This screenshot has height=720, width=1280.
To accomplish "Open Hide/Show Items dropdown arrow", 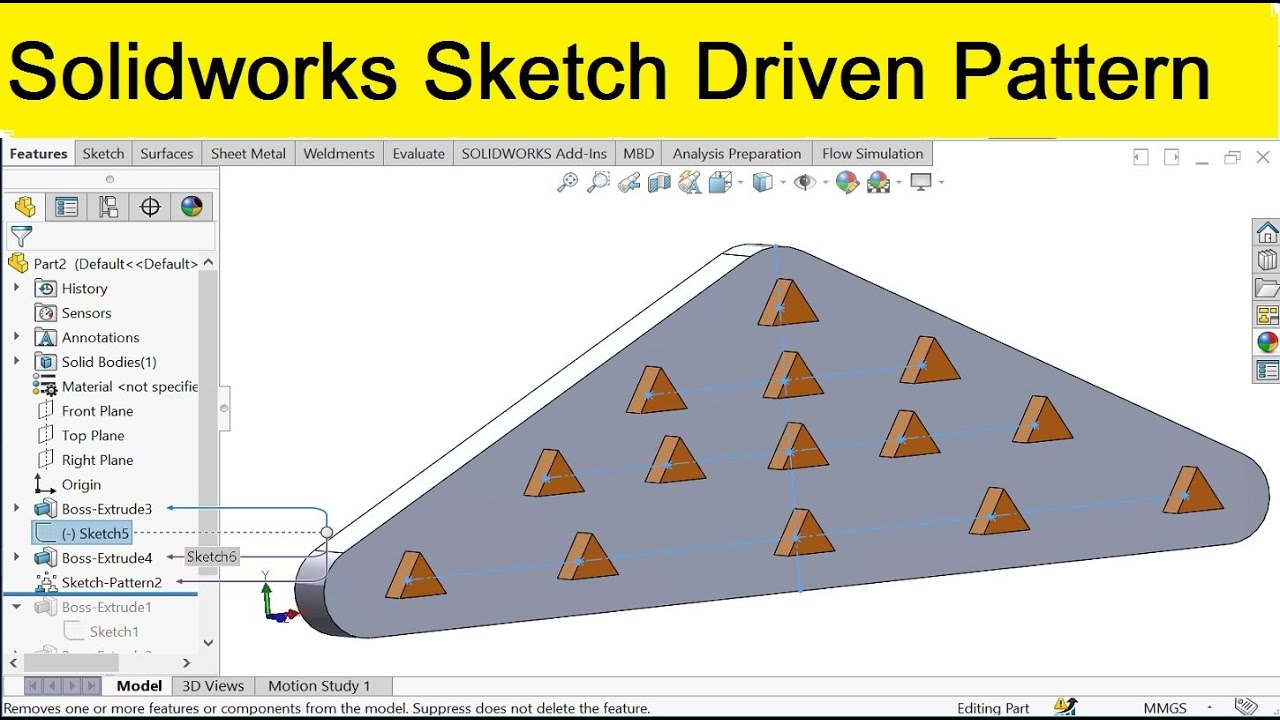I will click(824, 182).
